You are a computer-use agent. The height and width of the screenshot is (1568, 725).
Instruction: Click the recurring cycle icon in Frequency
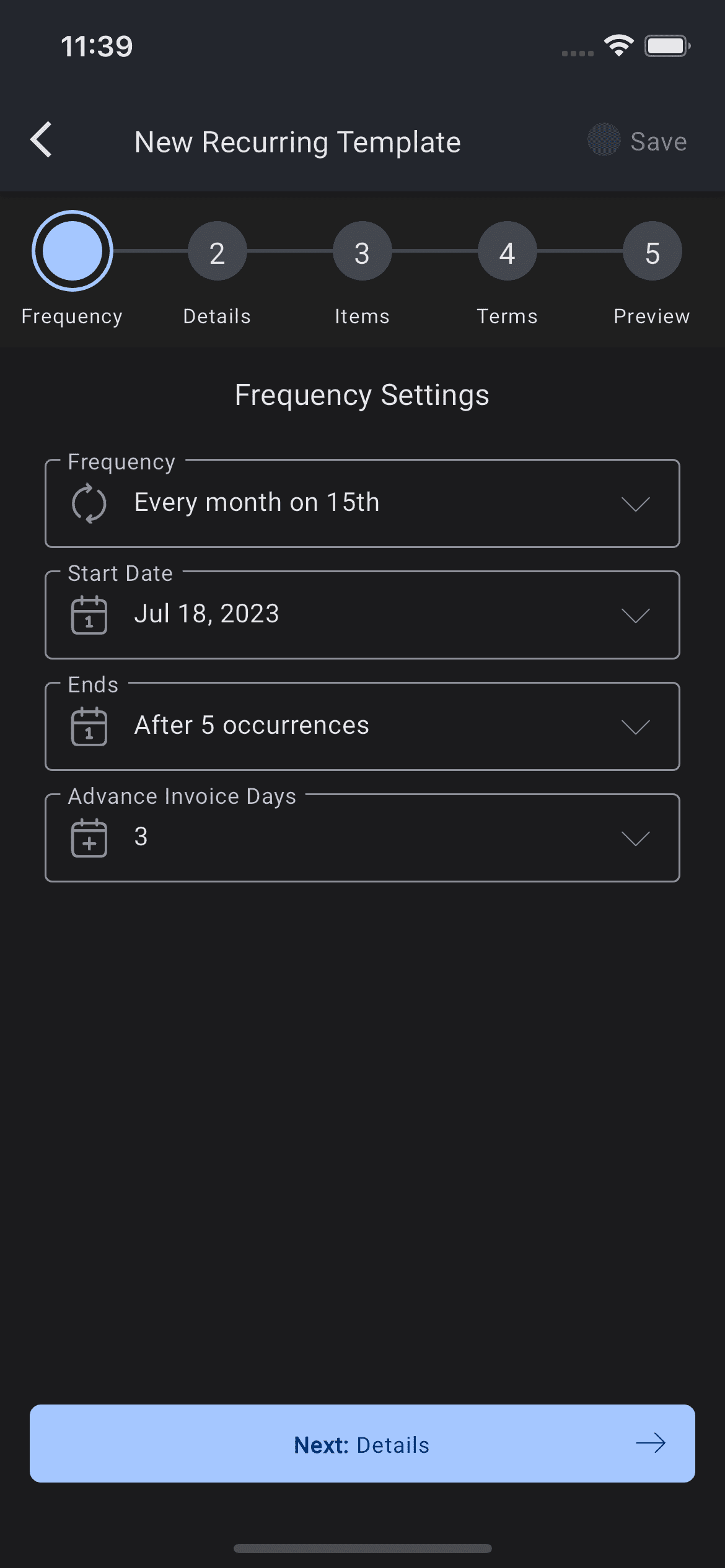89,503
